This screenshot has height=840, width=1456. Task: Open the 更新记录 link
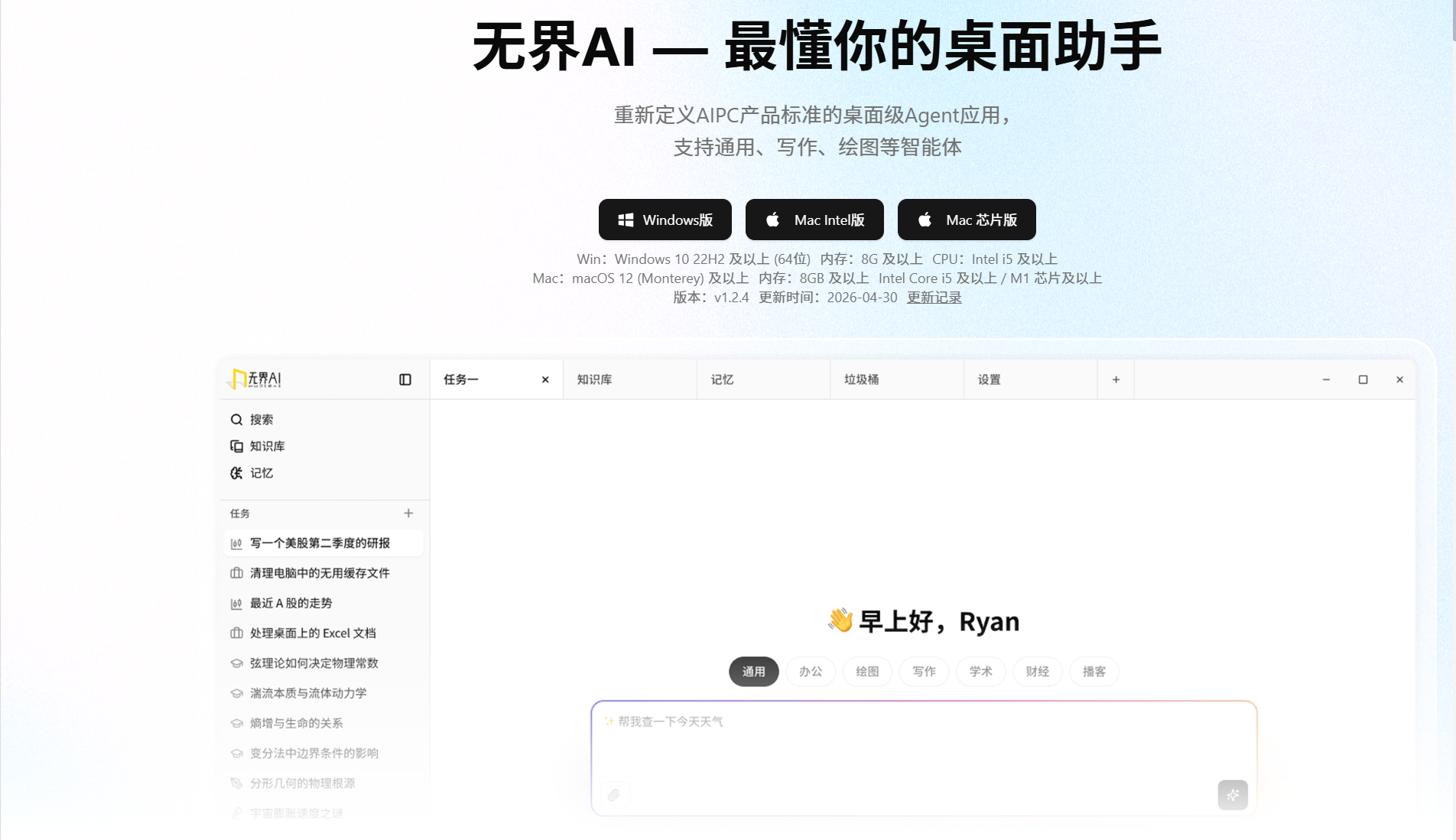click(x=934, y=298)
